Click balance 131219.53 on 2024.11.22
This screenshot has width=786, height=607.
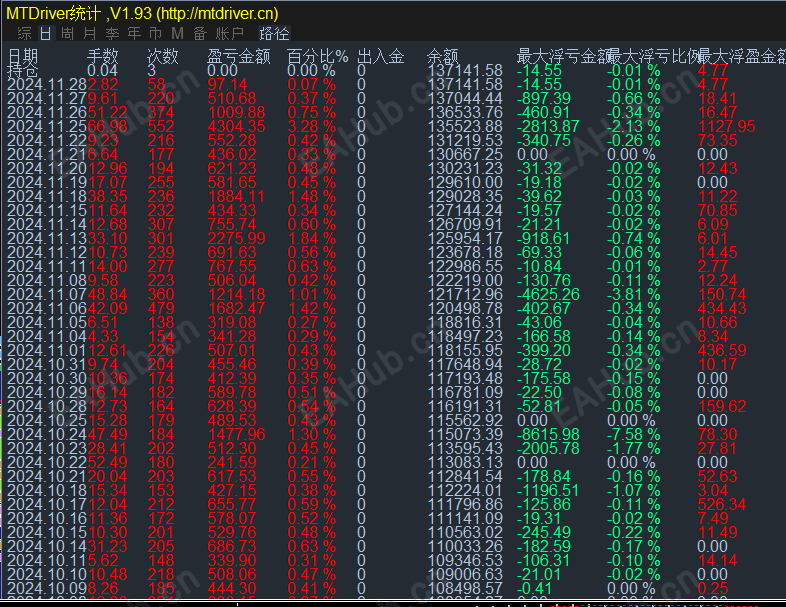(465, 140)
